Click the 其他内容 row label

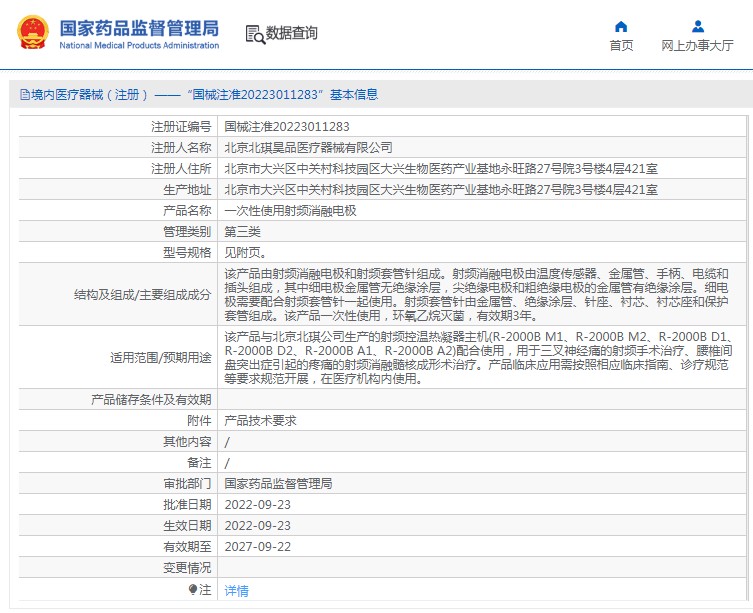point(187,442)
